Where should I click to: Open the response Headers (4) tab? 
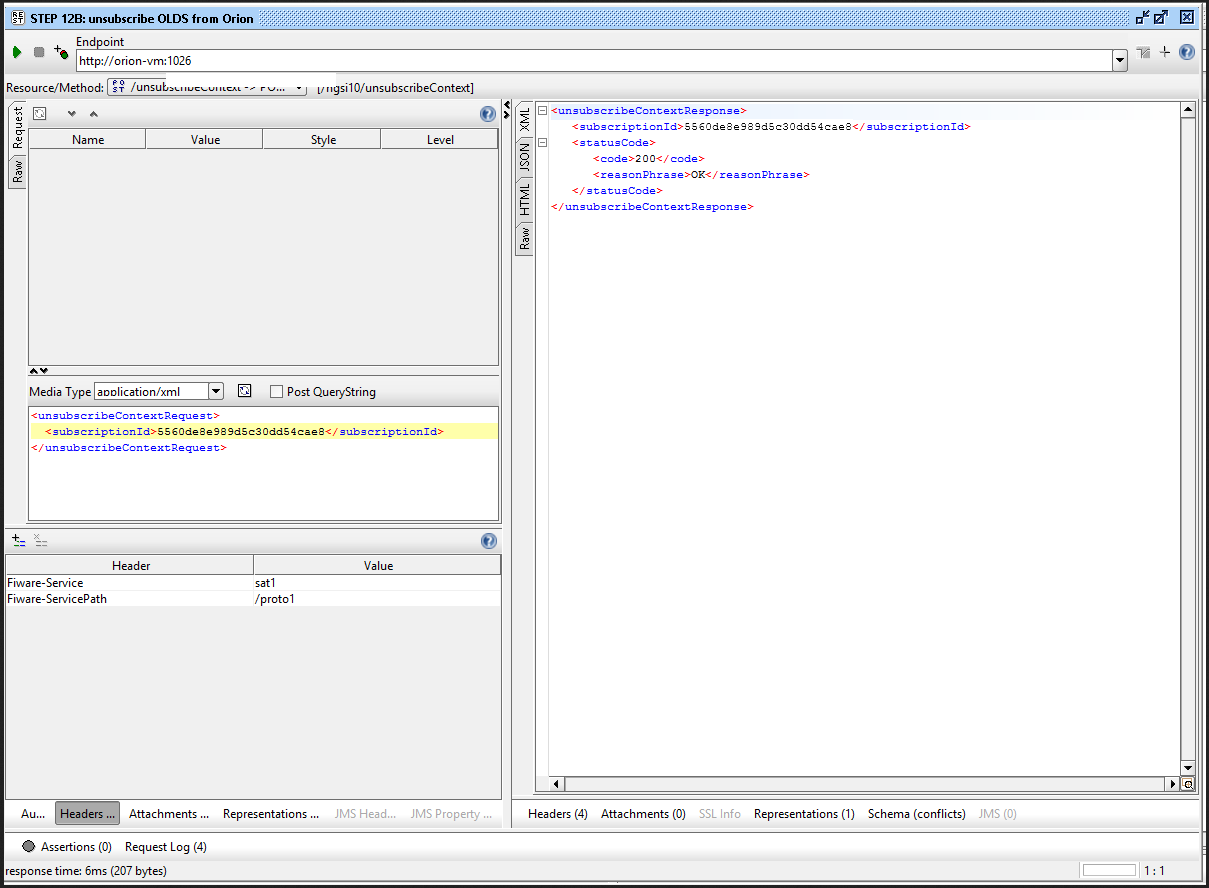558,814
